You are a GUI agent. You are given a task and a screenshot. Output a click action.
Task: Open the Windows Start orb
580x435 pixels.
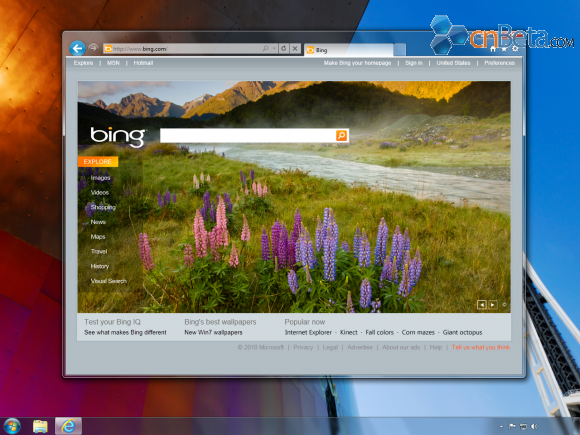[11, 426]
